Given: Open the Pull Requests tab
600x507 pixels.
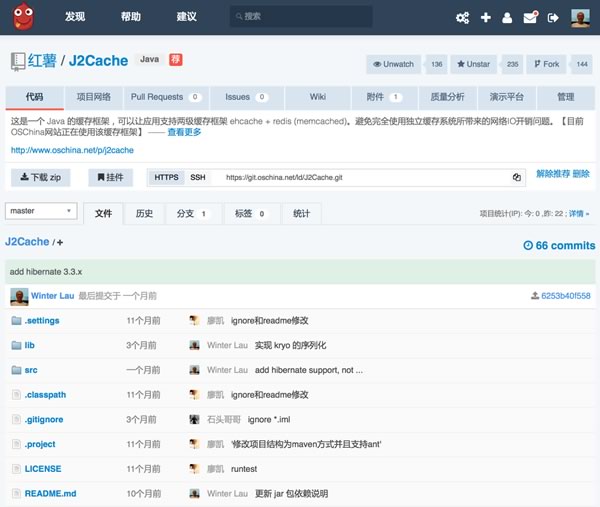Looking at the screenshot, I should (166, 97).
